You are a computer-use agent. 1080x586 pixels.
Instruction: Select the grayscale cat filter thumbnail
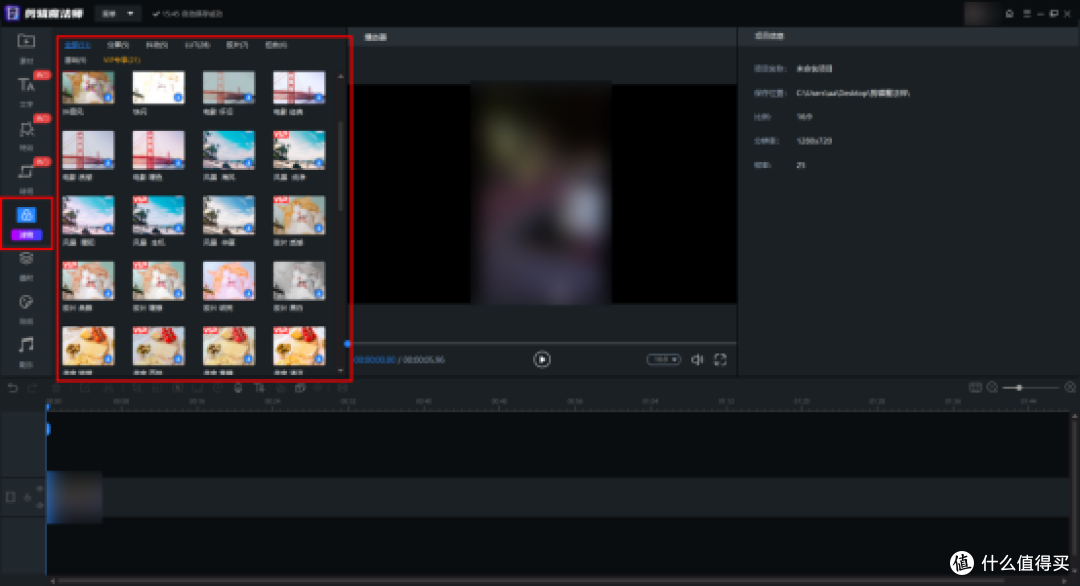pyautogui.click(x=299, y=280)
